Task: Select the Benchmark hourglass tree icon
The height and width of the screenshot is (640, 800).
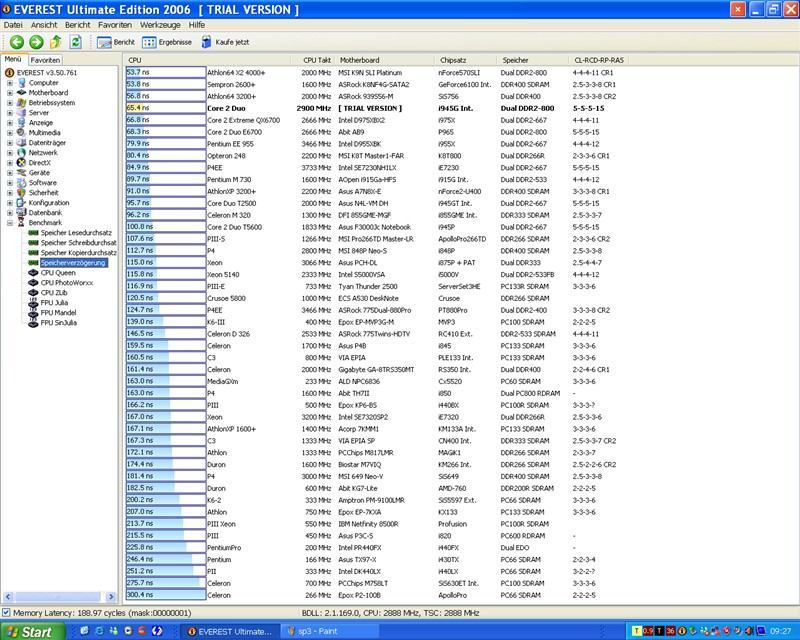Action: (21, 223)
